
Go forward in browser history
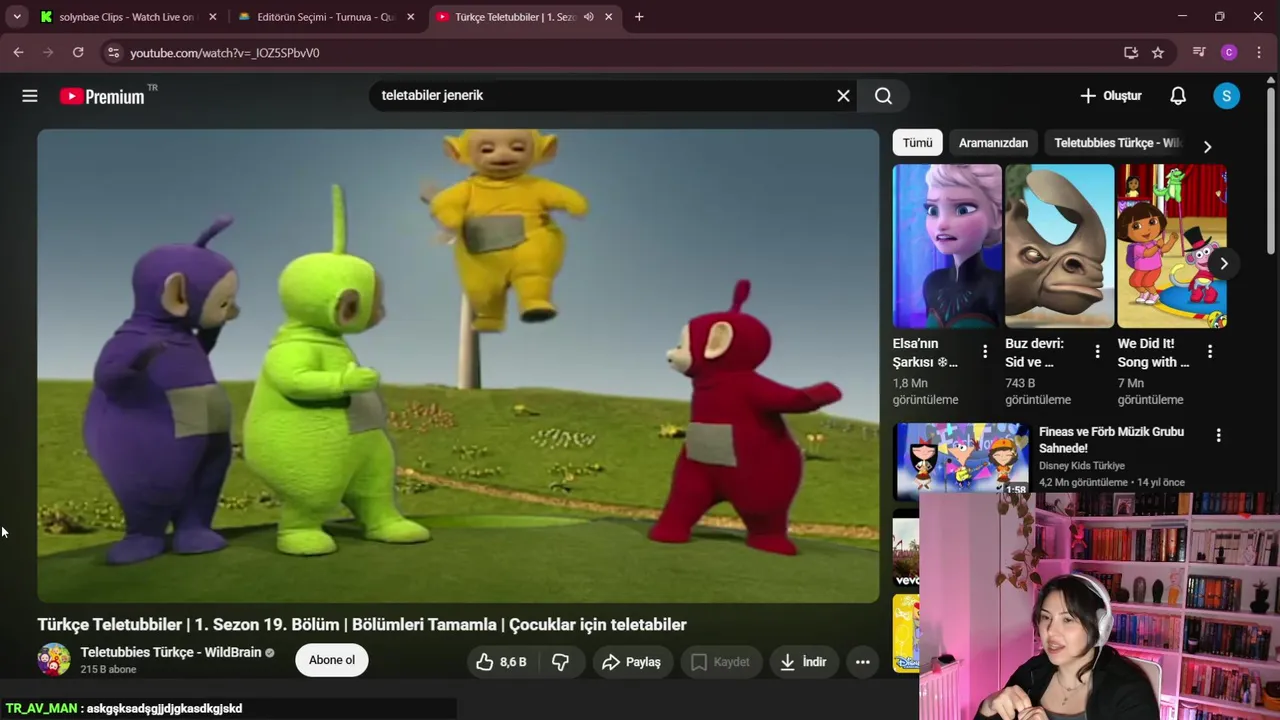pyautogui.click(x=48, y=53)
